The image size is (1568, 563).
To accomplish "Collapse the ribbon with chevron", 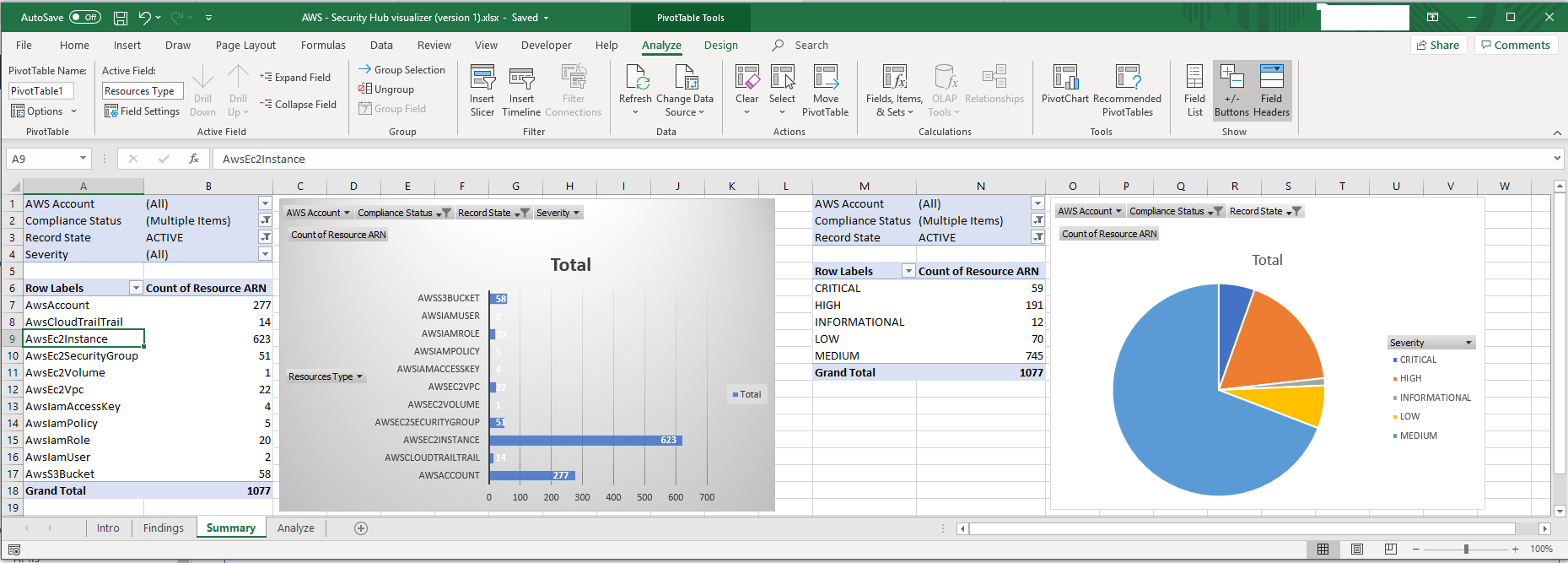I will tap(1557, 133).
